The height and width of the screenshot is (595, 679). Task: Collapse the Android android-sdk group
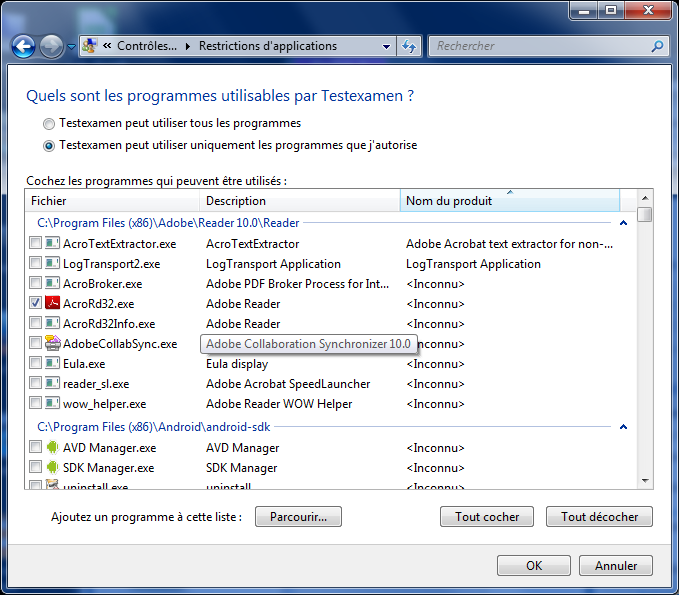(623, 427)
